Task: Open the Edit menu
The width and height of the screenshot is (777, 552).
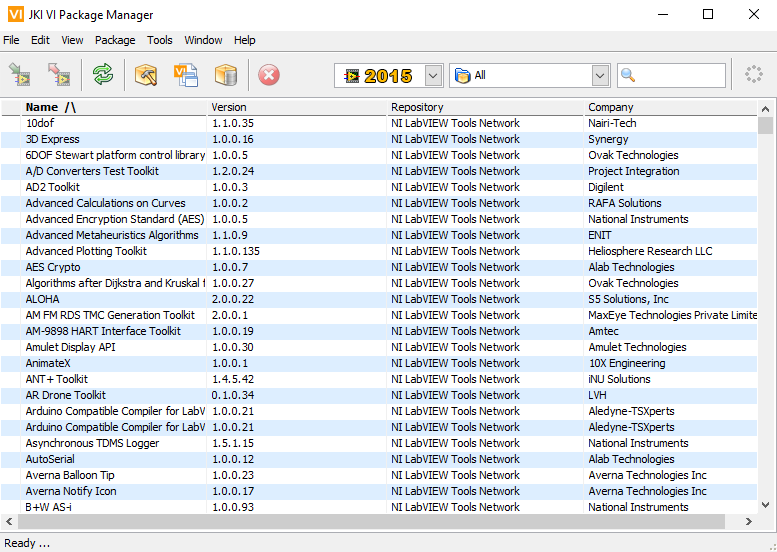Action: [40, 40]
